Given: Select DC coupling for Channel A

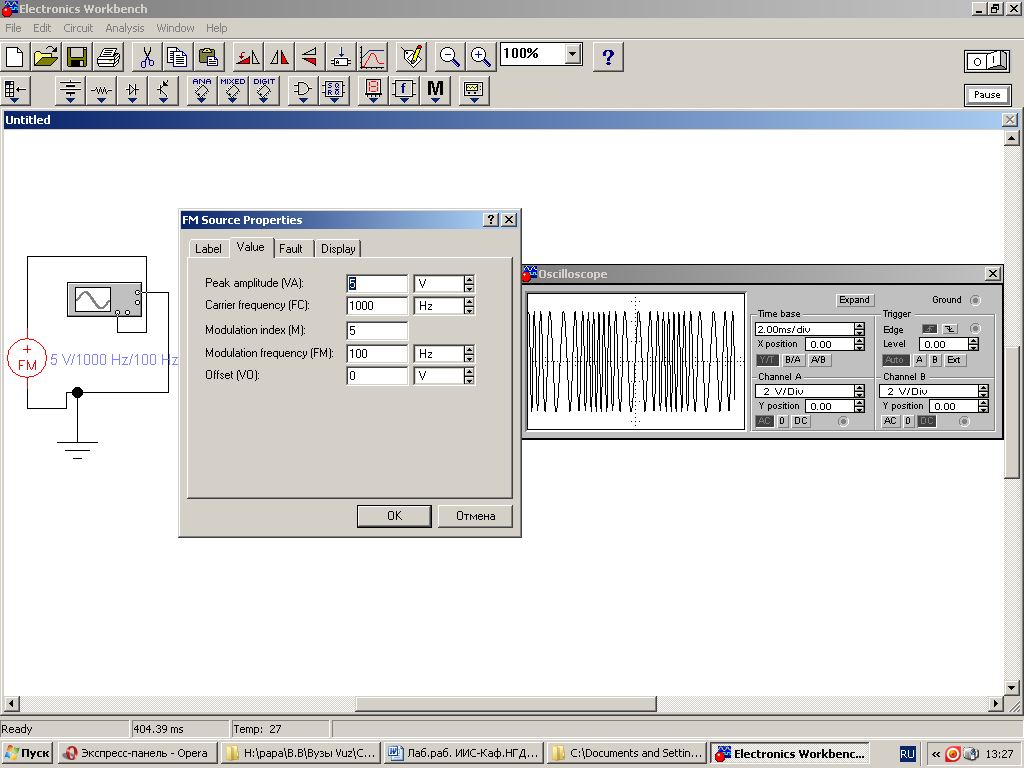Looking at the screenshot, I should point(801,421).
